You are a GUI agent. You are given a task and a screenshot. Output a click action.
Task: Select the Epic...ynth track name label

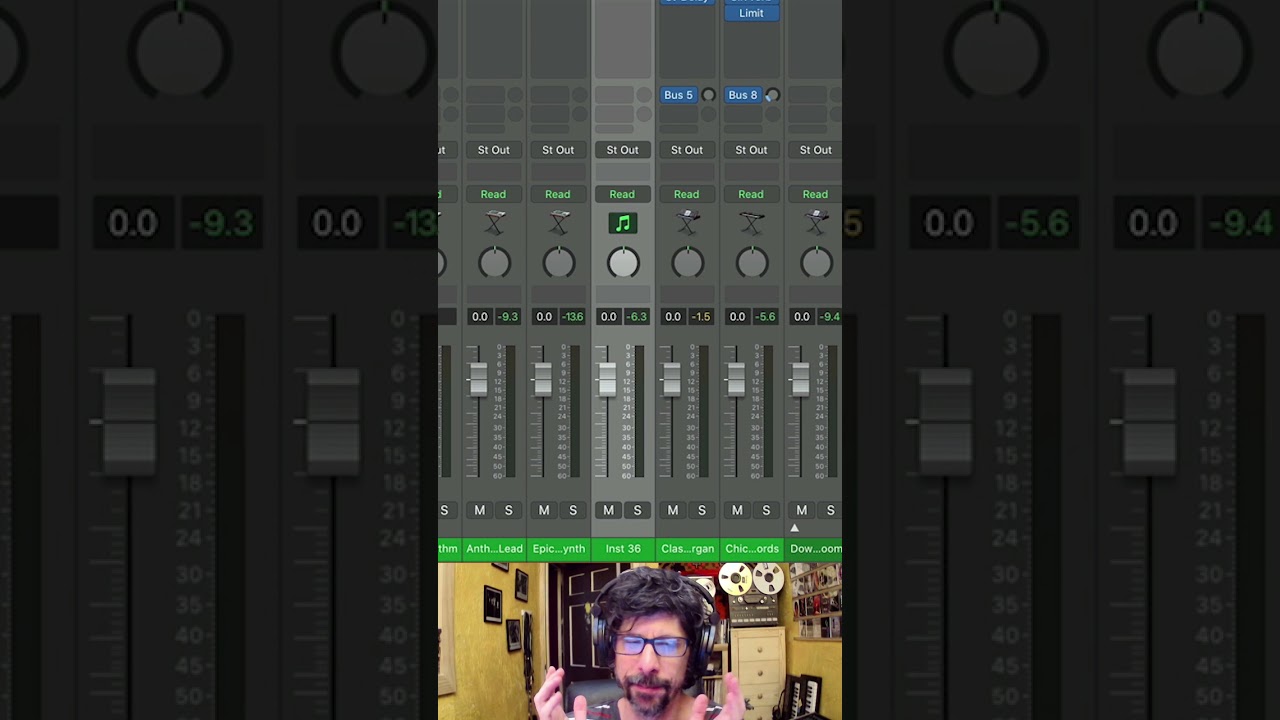tap(559, 549)
